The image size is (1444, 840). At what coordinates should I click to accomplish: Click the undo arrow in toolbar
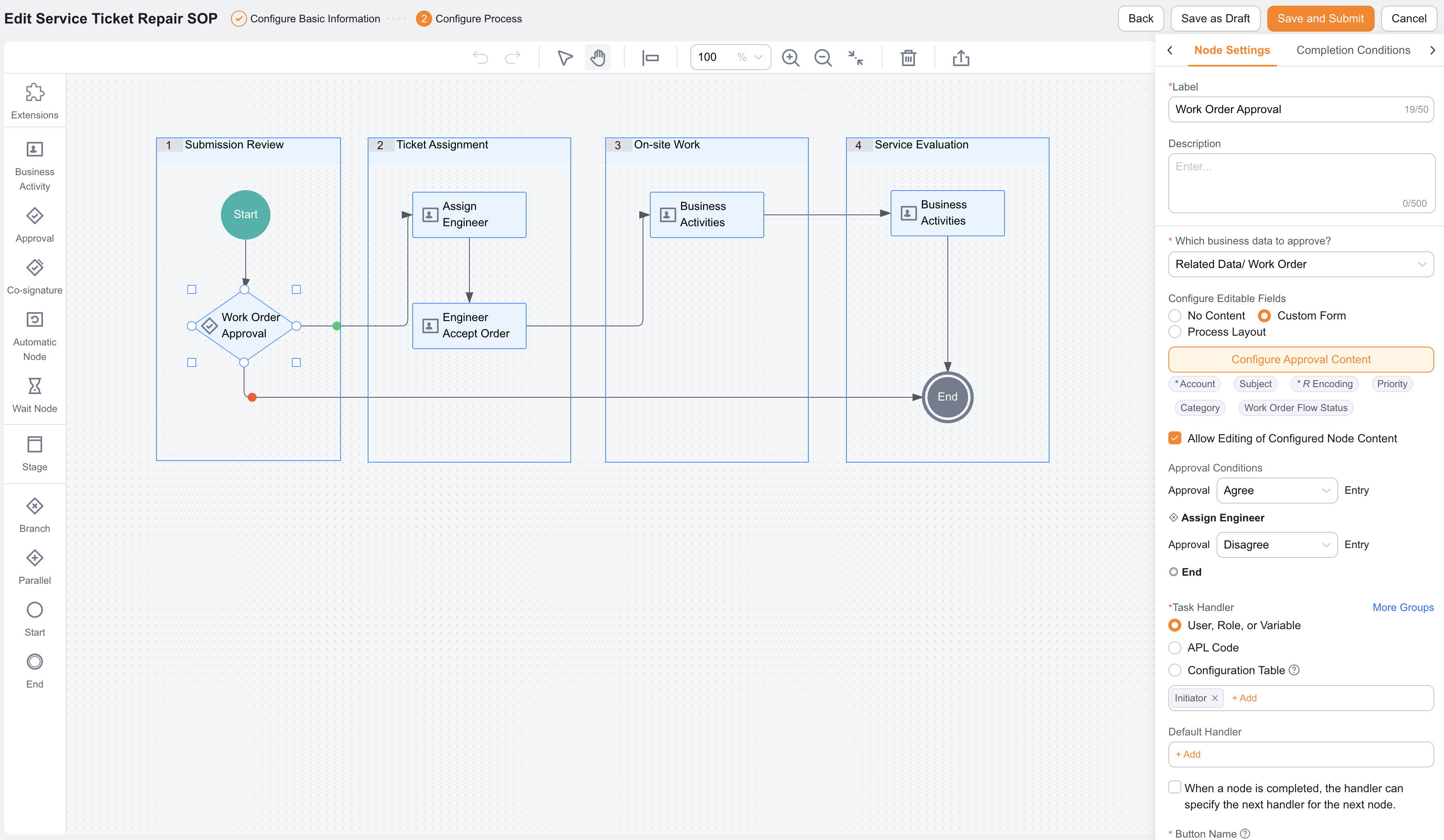pos(480,57)
